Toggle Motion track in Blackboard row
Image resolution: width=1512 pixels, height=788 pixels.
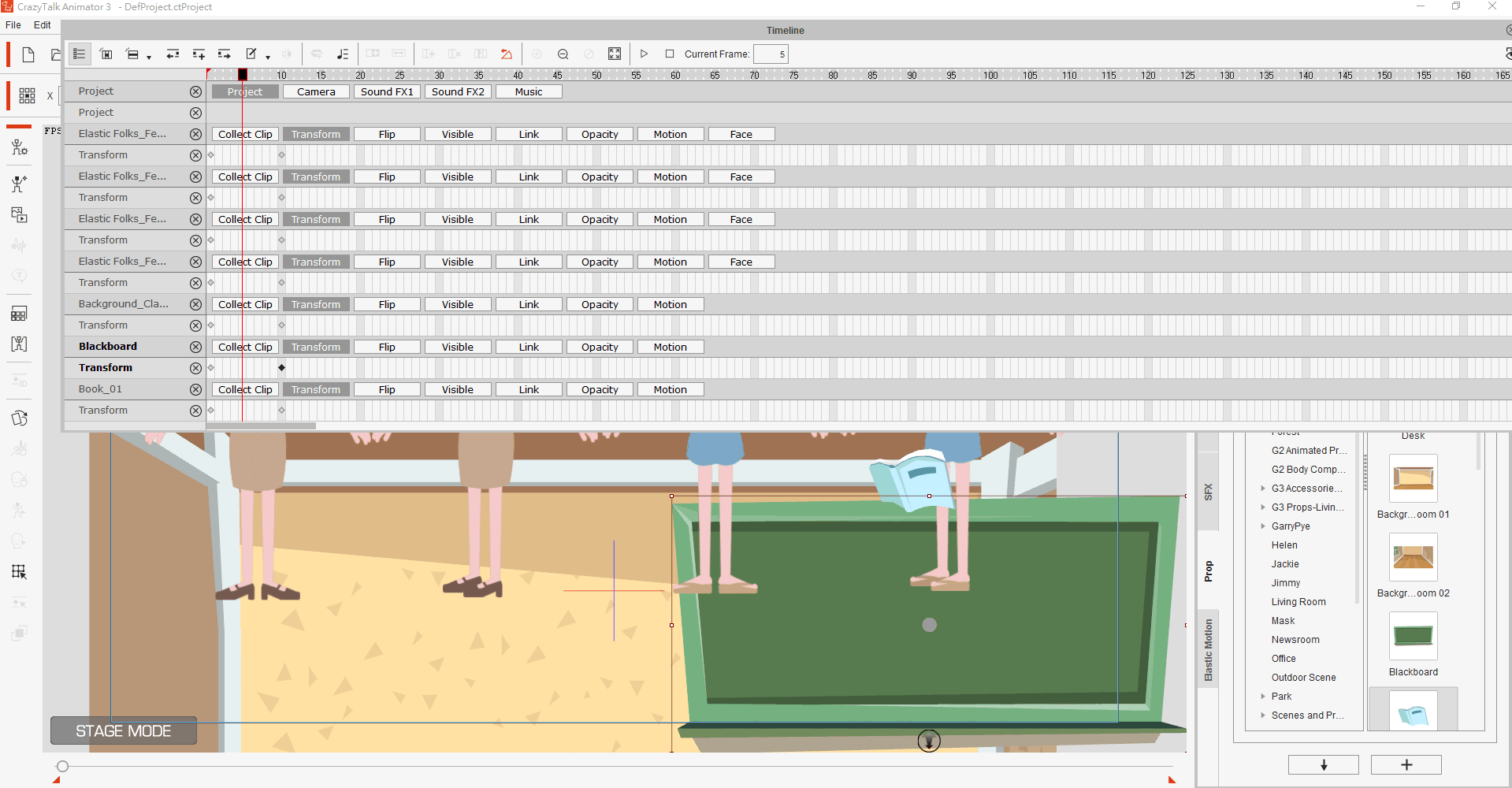point(671,347)
